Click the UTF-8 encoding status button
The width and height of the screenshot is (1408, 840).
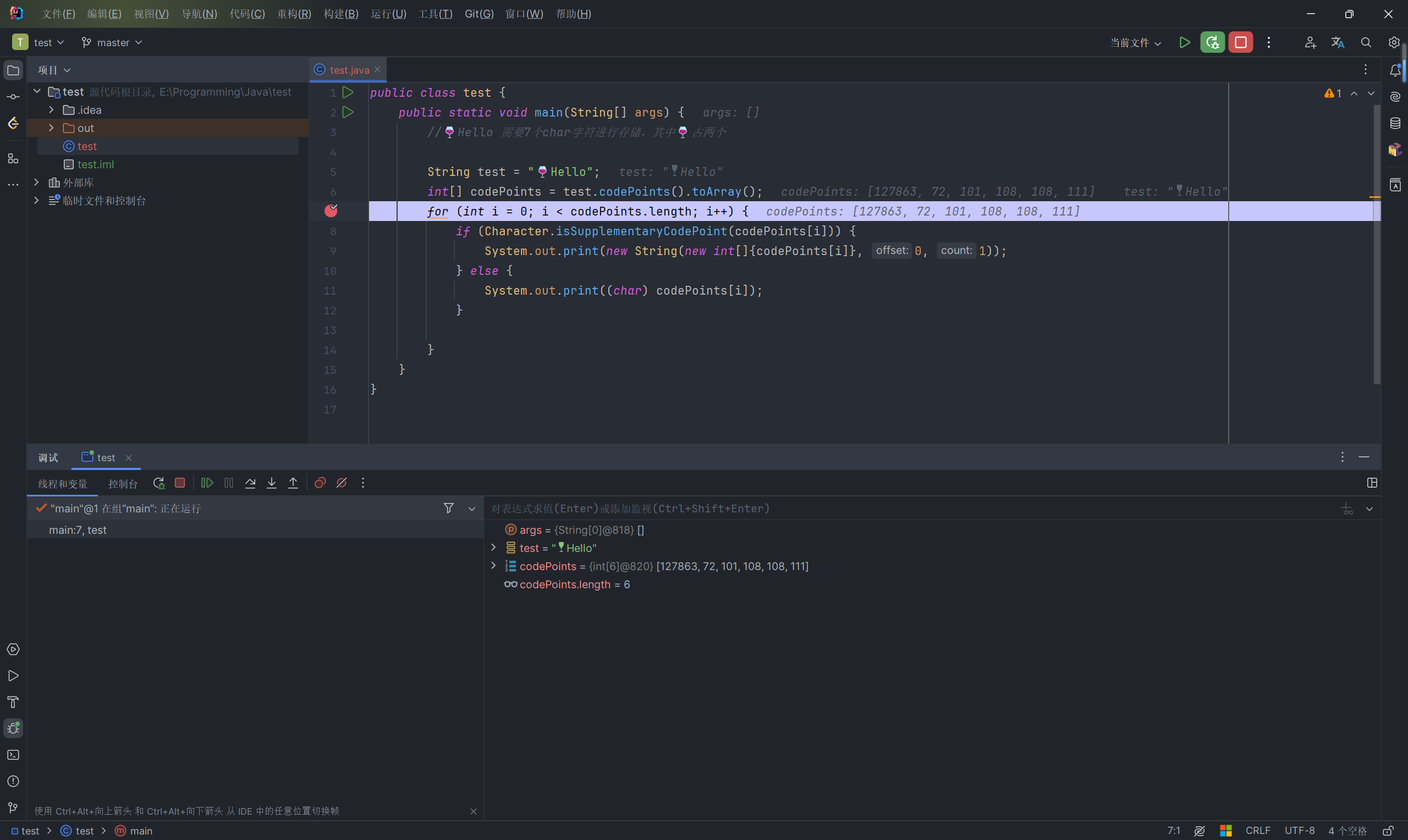pos(1299,830)
